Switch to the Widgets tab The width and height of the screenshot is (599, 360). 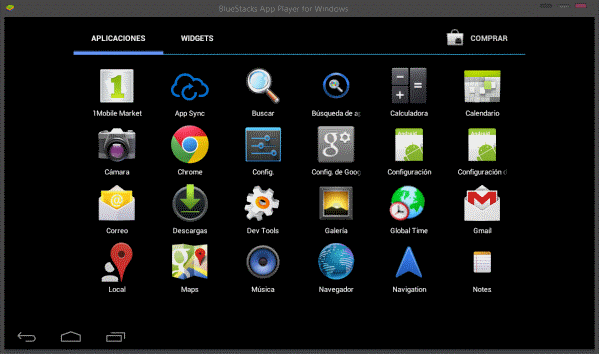(x=197, y=38)
